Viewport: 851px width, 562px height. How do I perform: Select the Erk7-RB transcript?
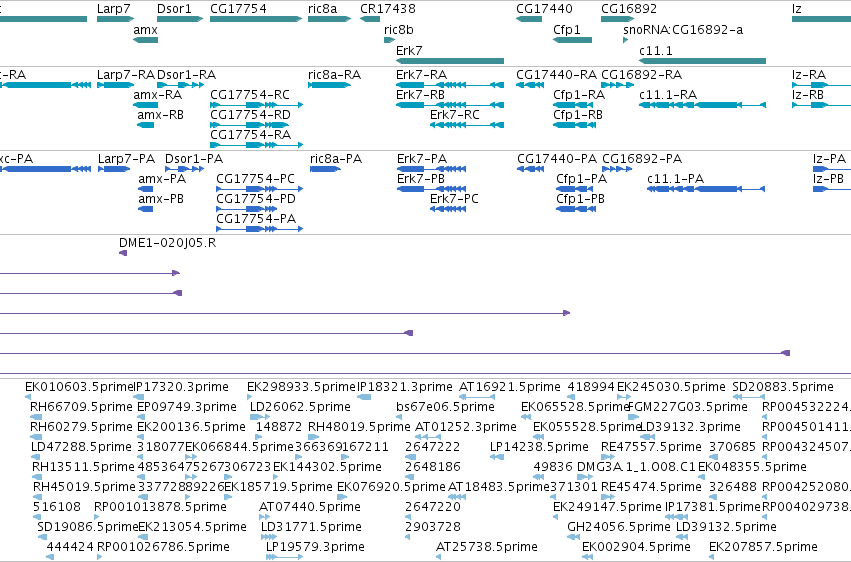pyautogui.click(x=450, y=105)
